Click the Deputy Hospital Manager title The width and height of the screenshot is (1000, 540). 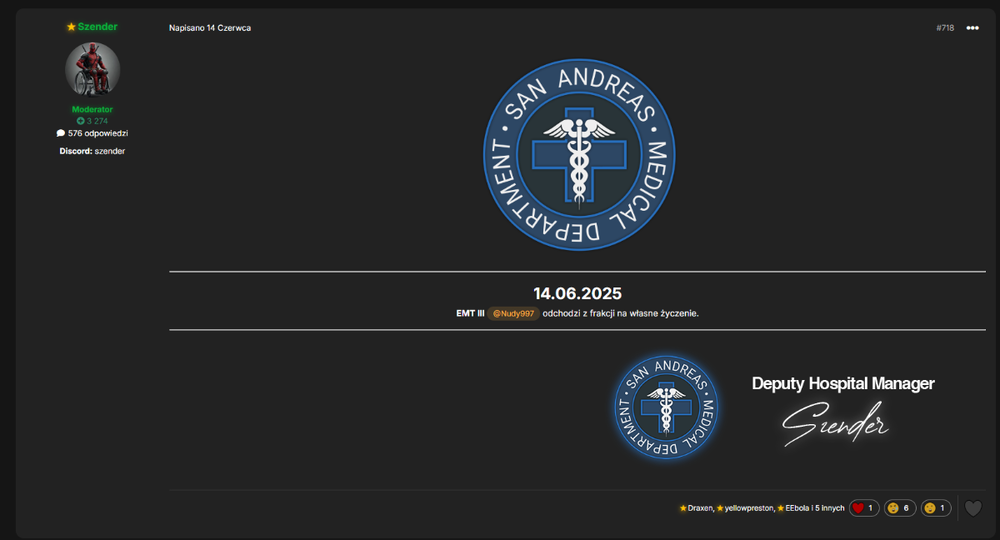(x=843, y=383)
